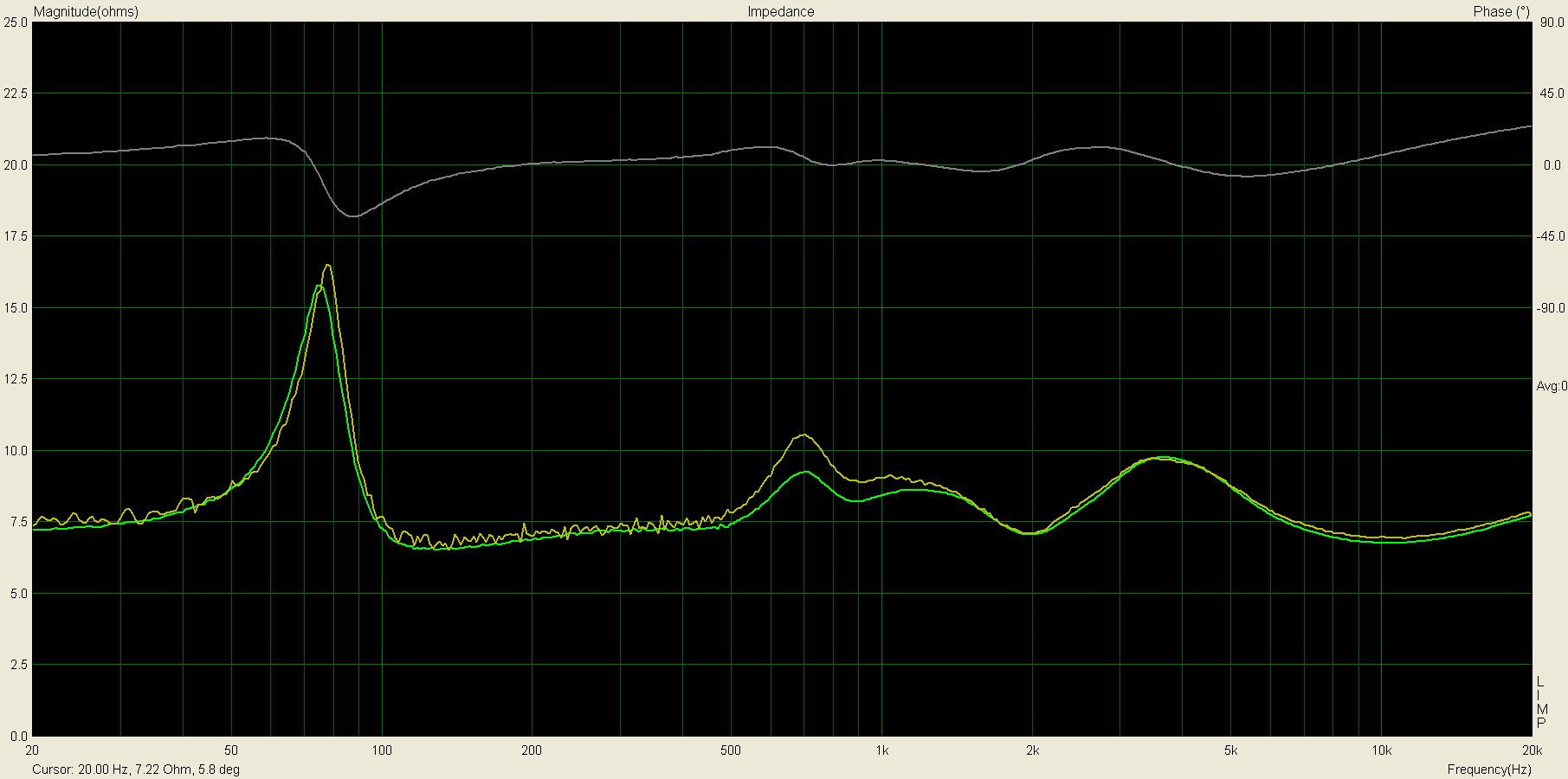The width and height of the screenshot is (1568, 779).
Task: Click the "2k" frequency axis tick label
Action: point(1032,750)
